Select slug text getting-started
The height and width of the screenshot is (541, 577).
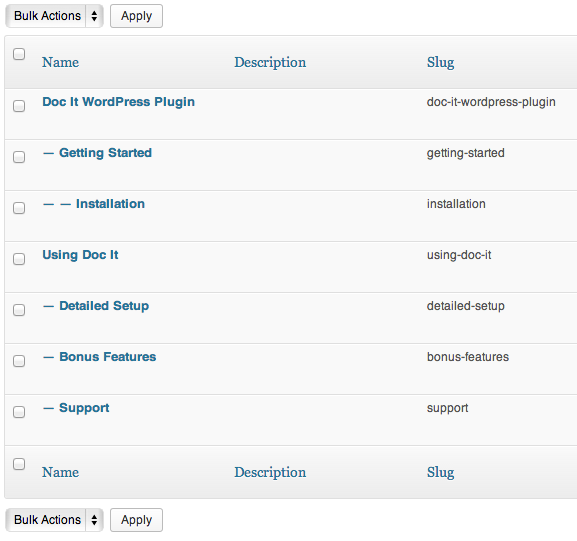(x=466, y=153)
